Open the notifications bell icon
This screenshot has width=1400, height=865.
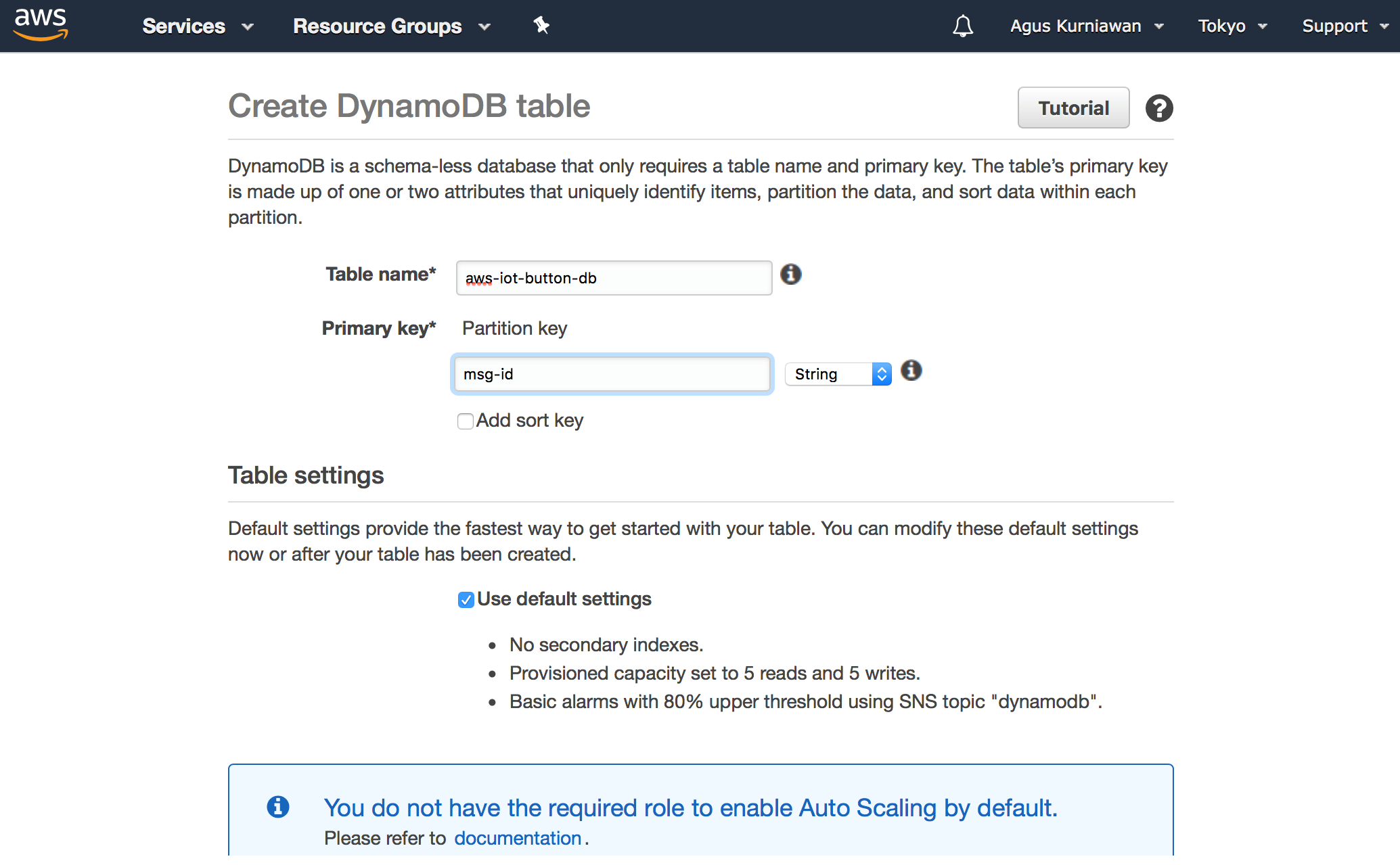(962, 26)
